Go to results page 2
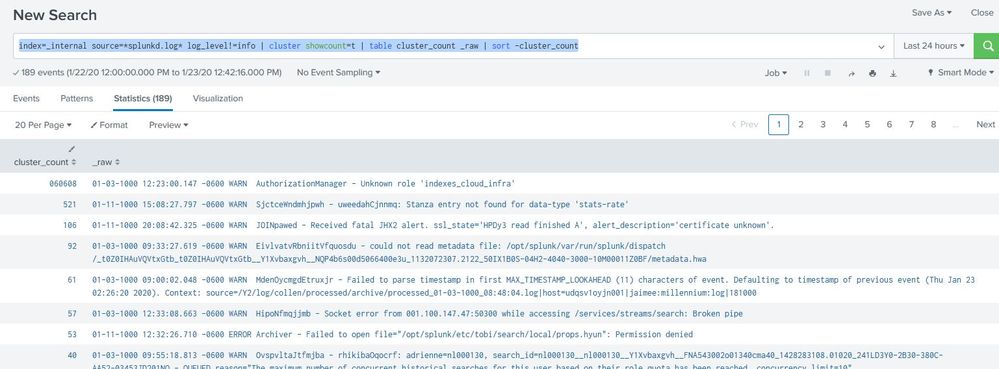This screenshot has width=999, height=369. 801,124
